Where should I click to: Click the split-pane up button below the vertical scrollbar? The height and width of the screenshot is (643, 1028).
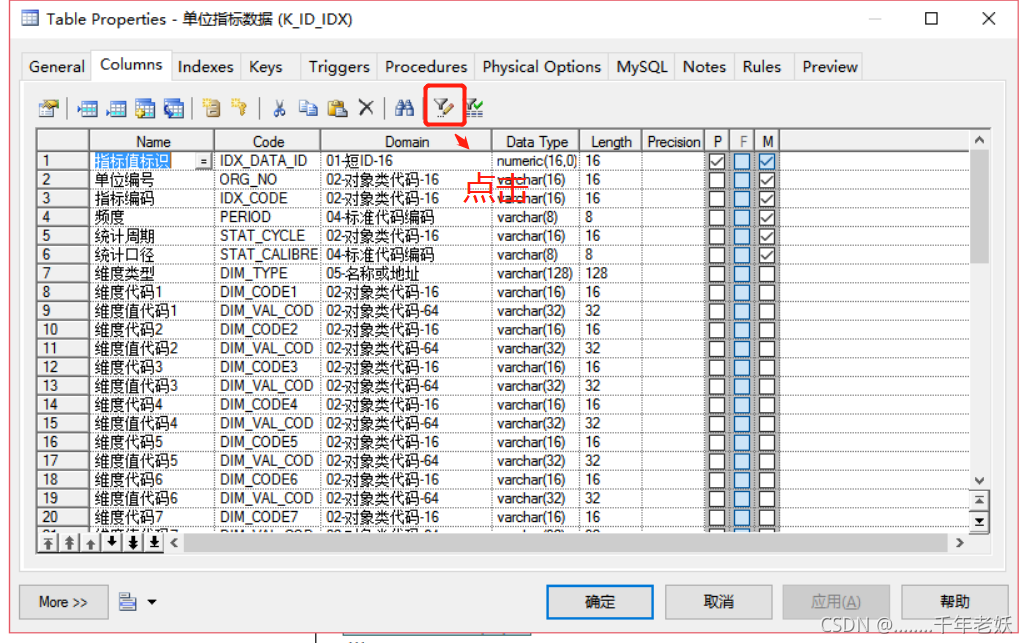[x=979, y=500]
